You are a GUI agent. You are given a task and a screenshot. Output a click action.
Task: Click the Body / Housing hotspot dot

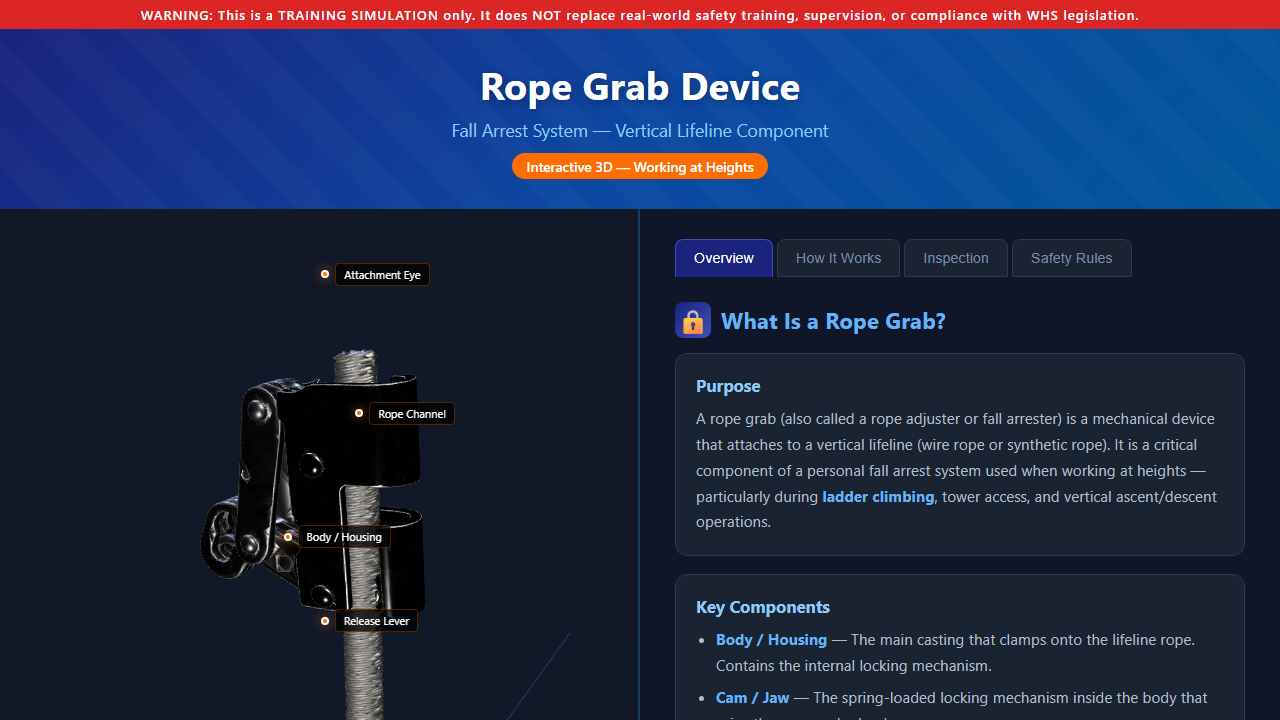(x=288, y=537)
